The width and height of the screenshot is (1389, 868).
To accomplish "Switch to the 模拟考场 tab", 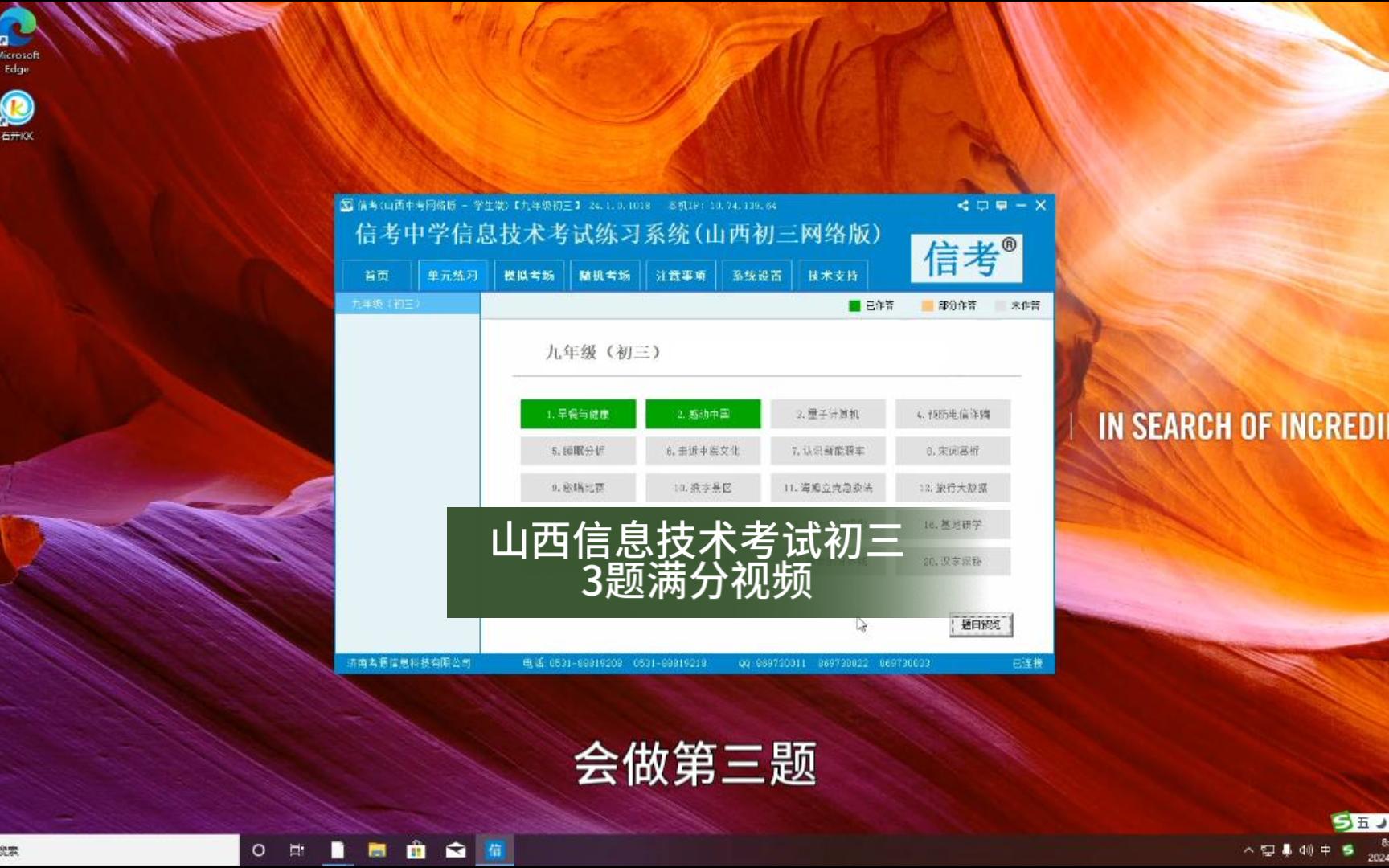I will 528,275.
